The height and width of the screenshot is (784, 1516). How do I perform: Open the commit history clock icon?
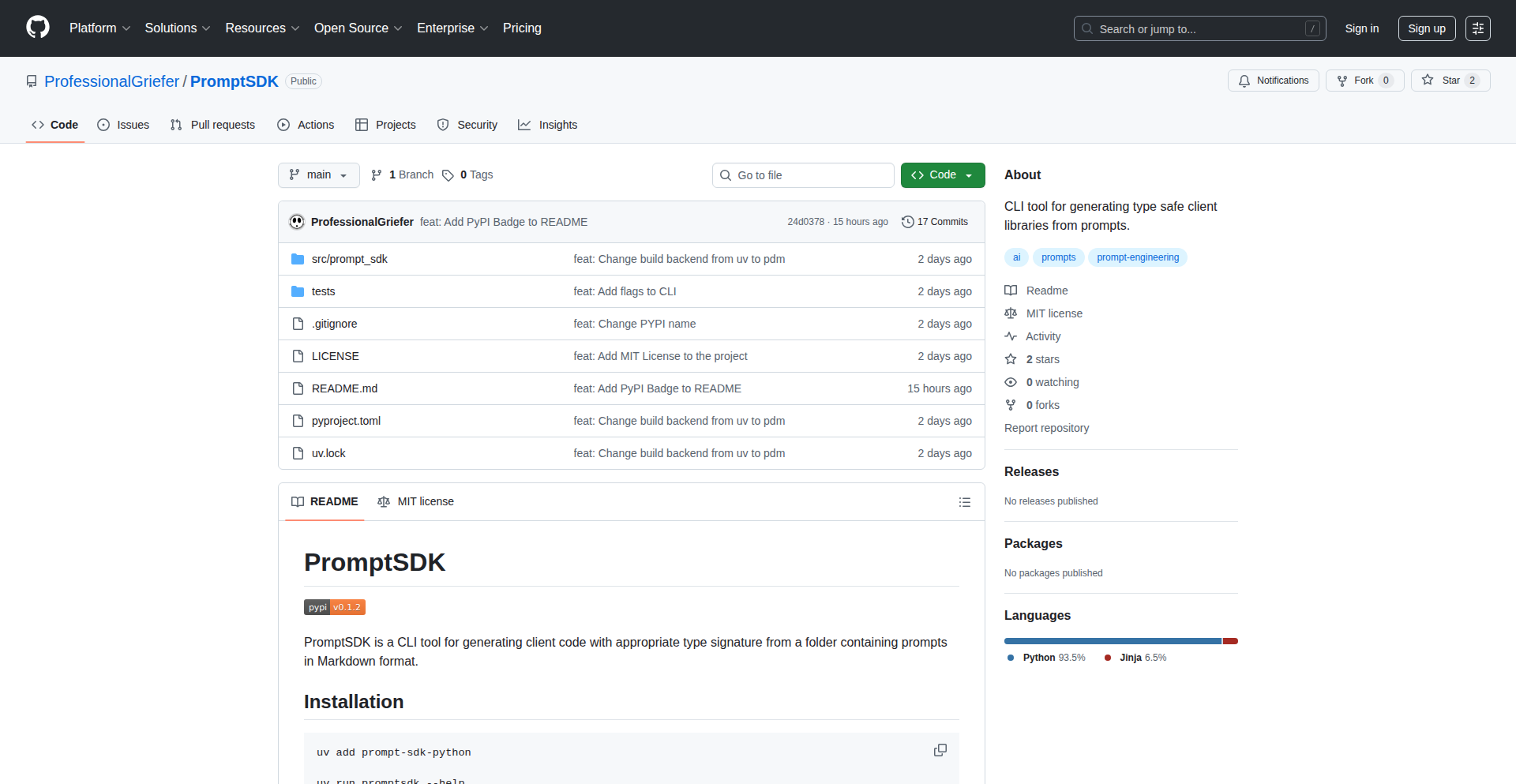(908, 222)
